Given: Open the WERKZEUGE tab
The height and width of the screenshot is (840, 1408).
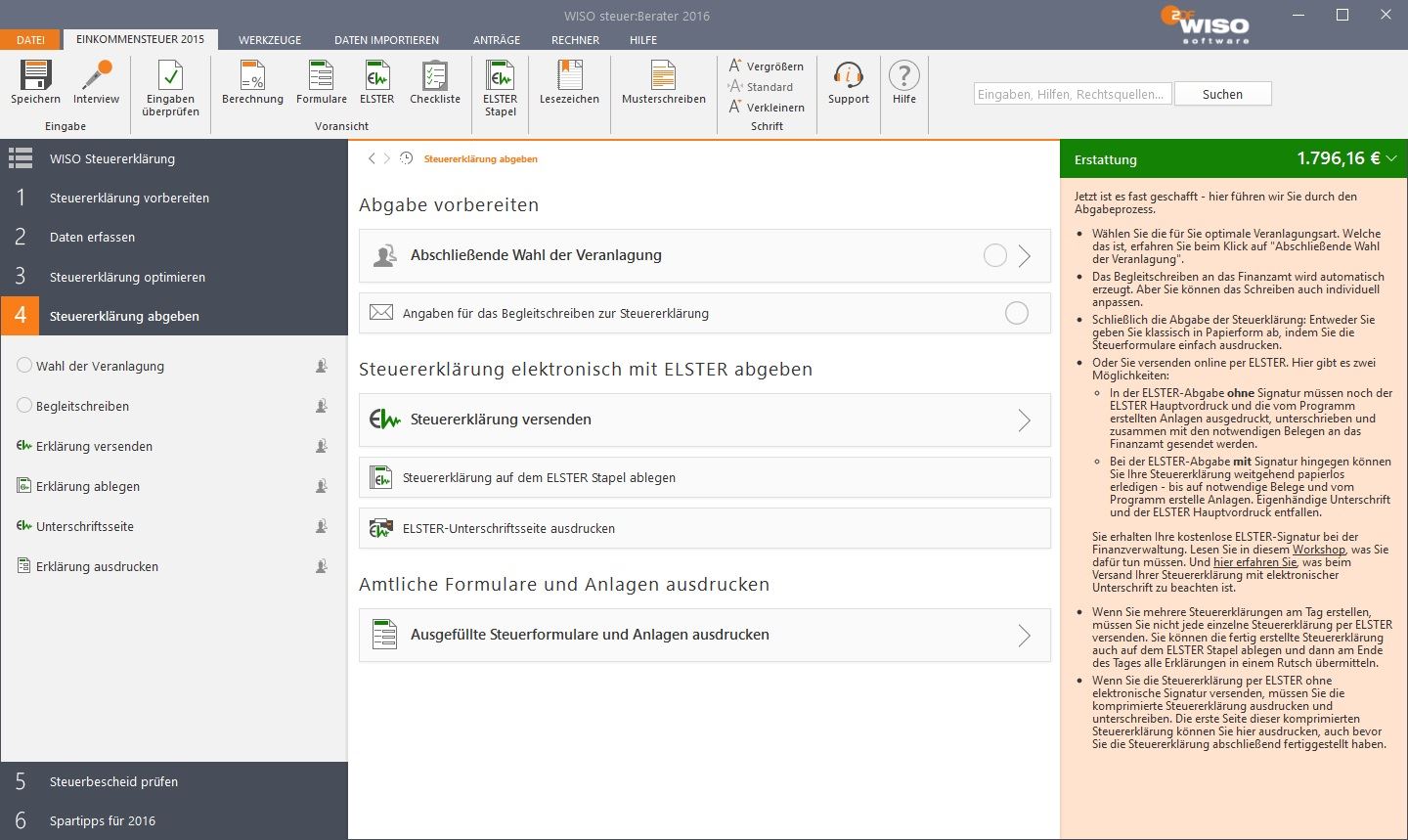Looking at the screenshot, I should pos(270,40).
